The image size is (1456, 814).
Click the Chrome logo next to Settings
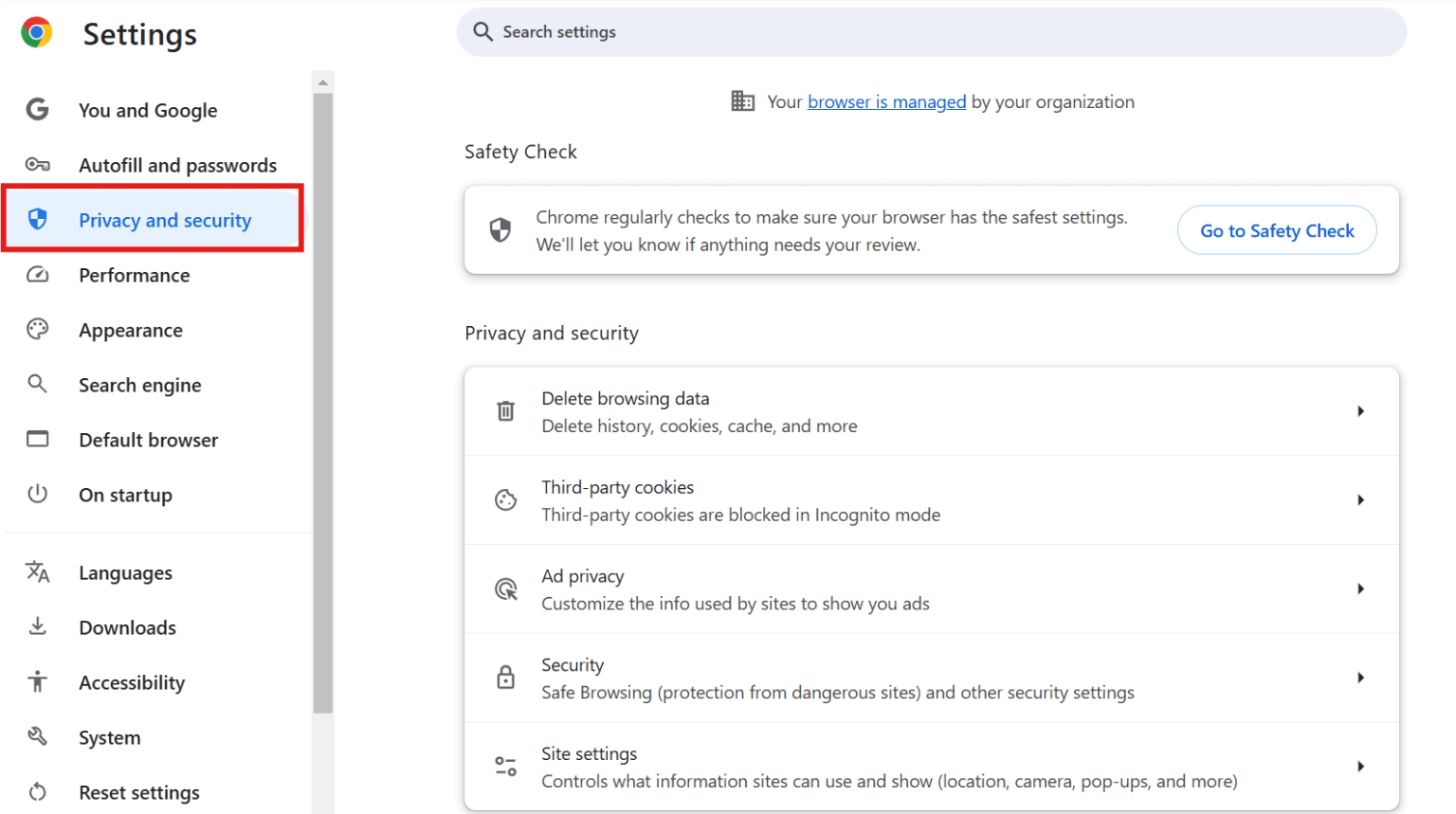(x=35, y=31)
